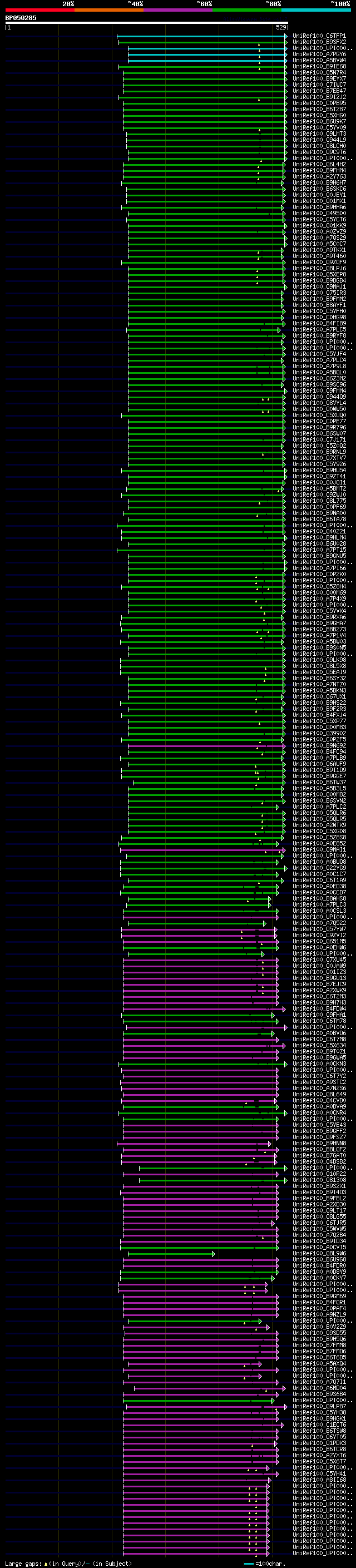Viewport: 356px width, 1568px height.
Task: Select label UniRef100_B9HHA6
Action: (319, 207)
